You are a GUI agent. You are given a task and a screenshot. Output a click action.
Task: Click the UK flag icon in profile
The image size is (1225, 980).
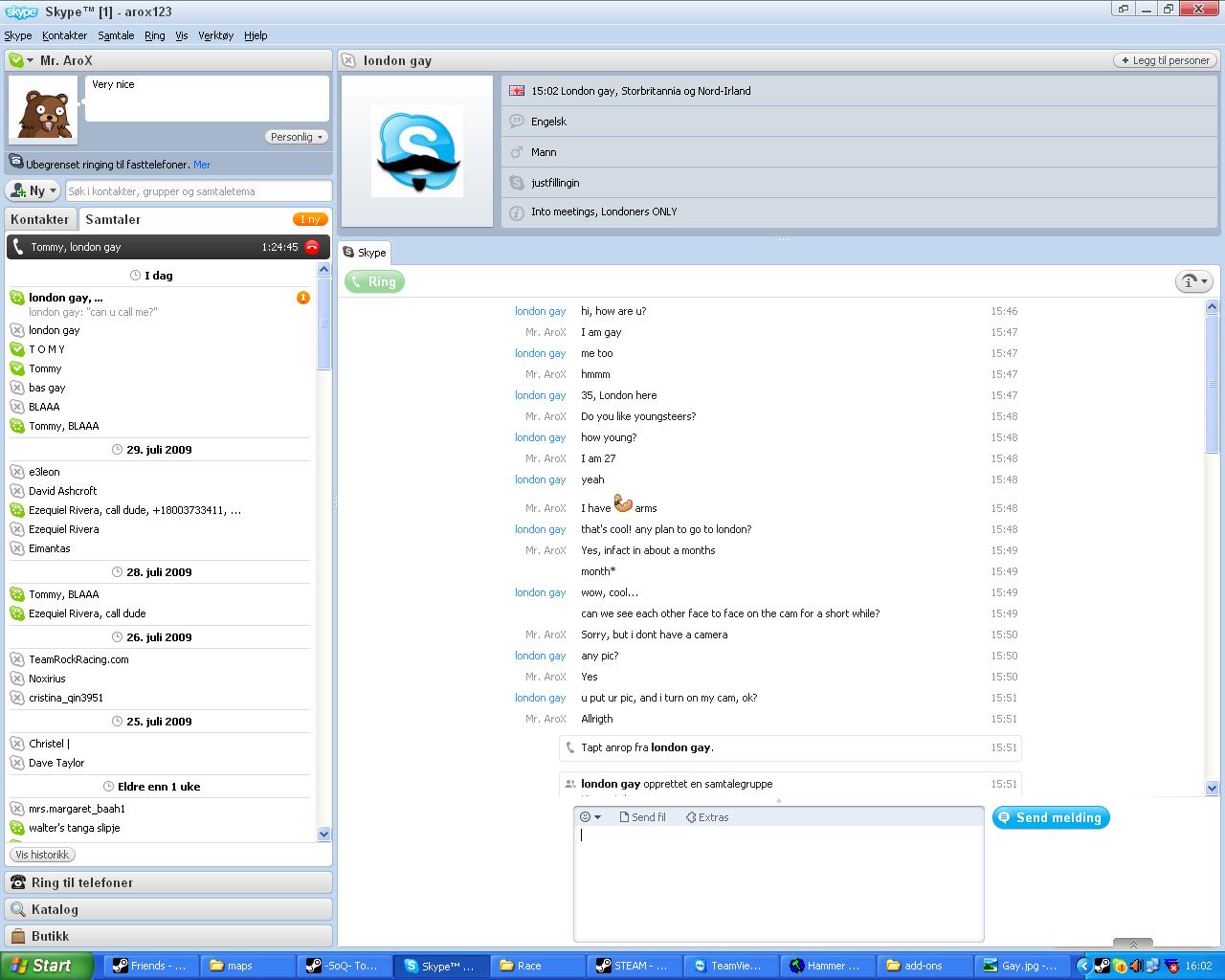pyautogui.click(x=517, y=91)
